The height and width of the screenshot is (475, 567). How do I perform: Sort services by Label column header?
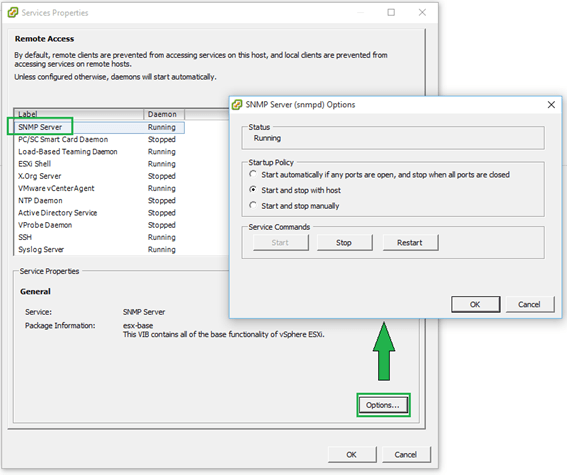coord(79,114)
